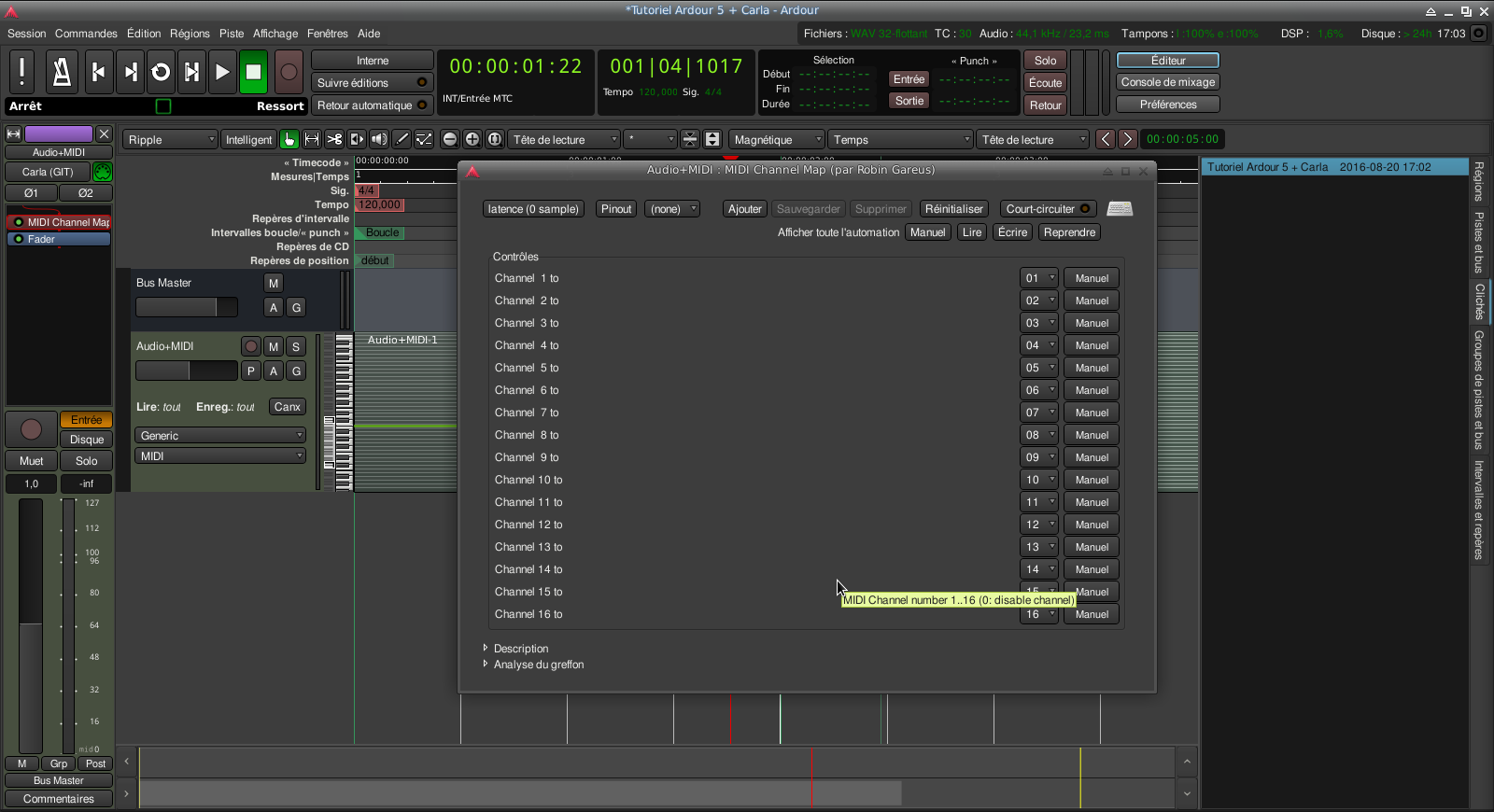This screenshot has height=812, width=1494.
Task: Toggle the metronome click
Action: (62, 72)
